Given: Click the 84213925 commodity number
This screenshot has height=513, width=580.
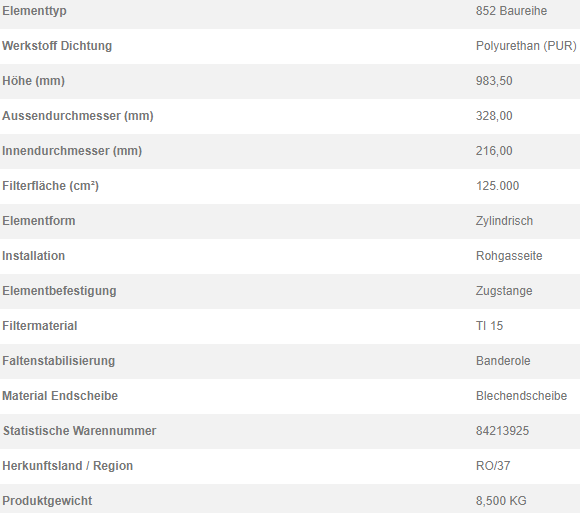Looking at the screenshot, I should pyautogui.click(x=502, y=431).
